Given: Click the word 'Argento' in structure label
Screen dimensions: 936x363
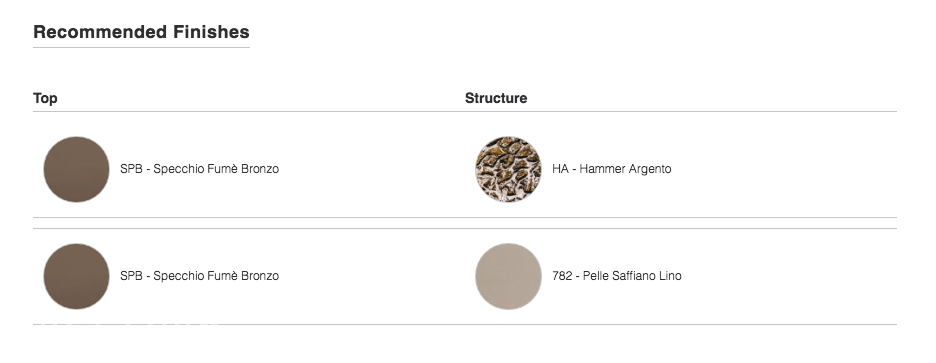Looking at the screenshot, I should pyautogui.click(x=651, y=170).
